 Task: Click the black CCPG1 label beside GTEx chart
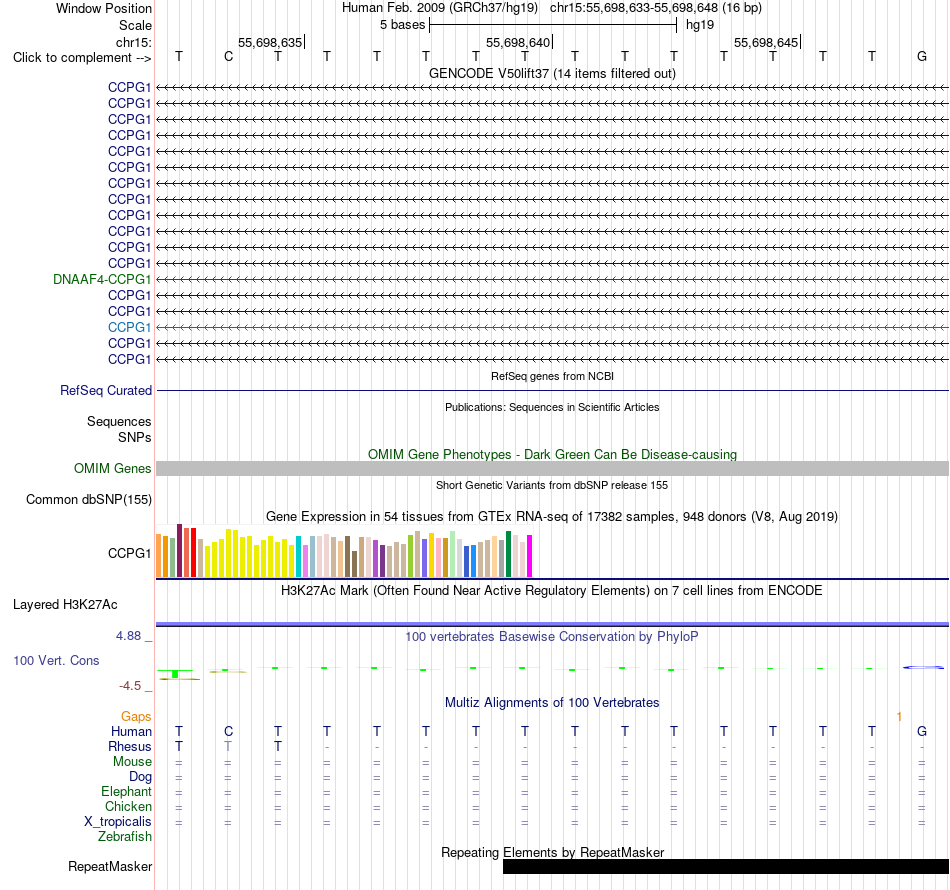[129, 553]
